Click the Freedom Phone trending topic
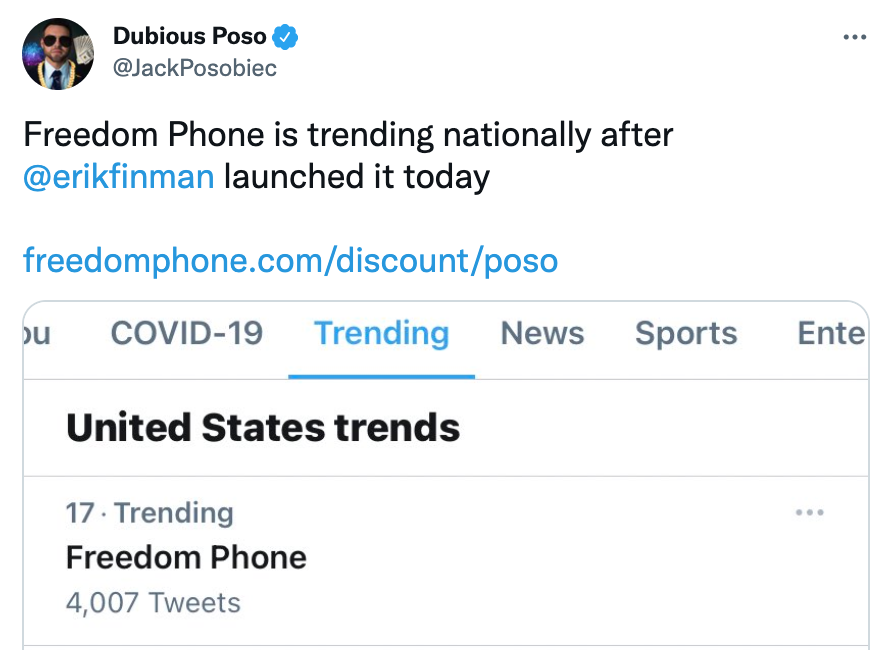The height and width of the screenshot is (650, 894). coord(186,557)
